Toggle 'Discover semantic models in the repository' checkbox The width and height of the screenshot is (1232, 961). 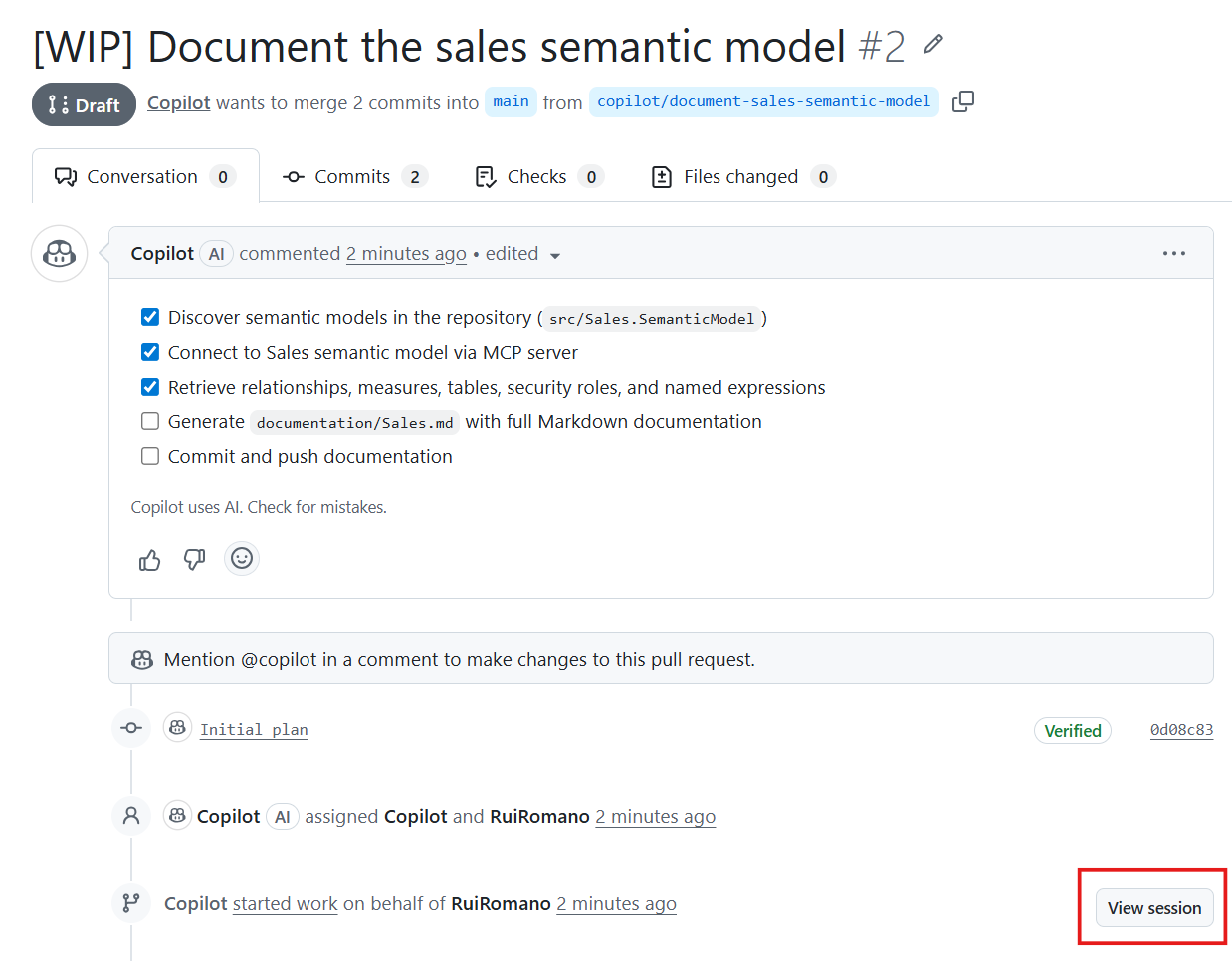tap(150, 317)
